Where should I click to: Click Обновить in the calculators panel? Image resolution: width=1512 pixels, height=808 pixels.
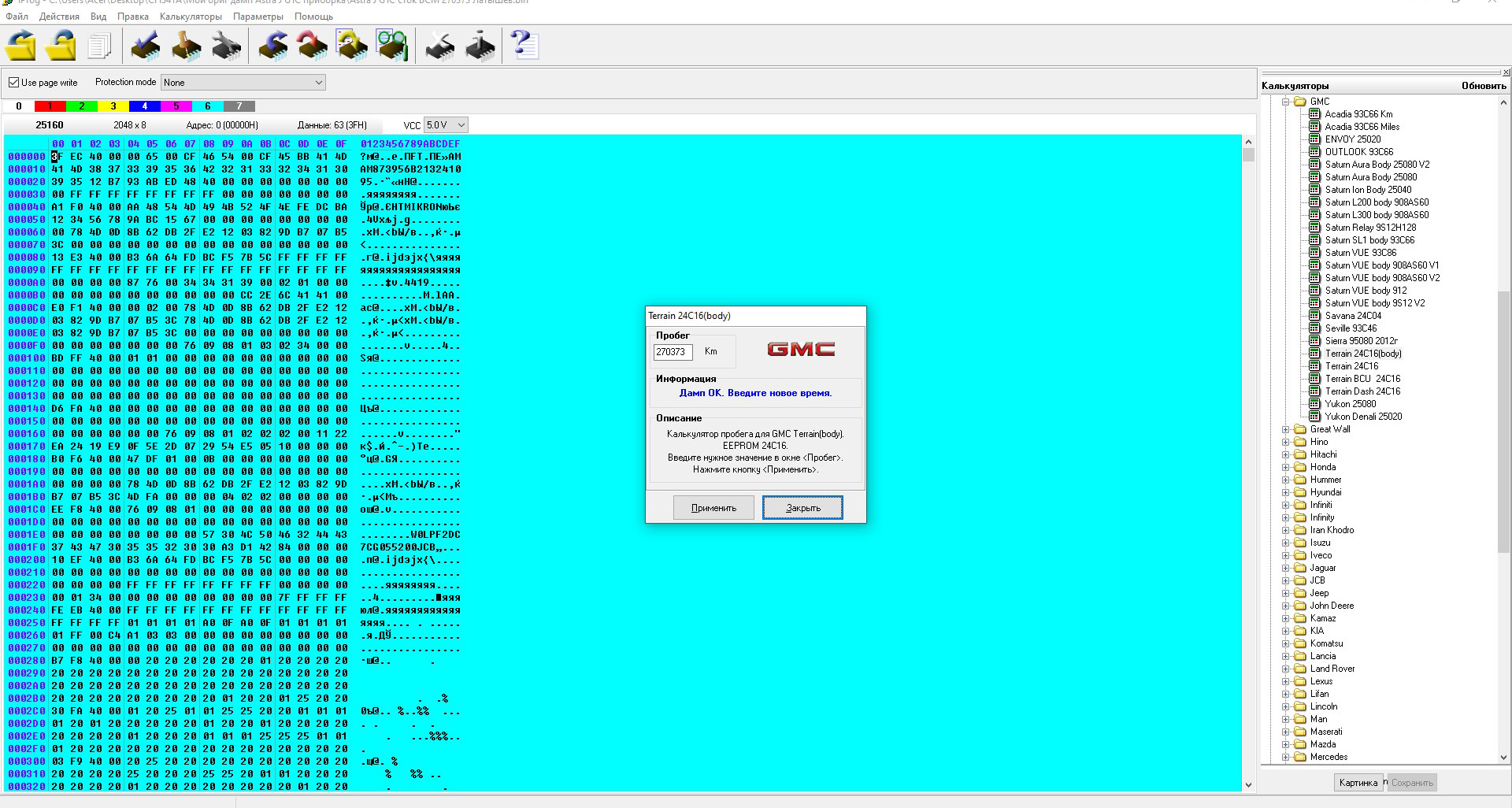pos(1484,86)
